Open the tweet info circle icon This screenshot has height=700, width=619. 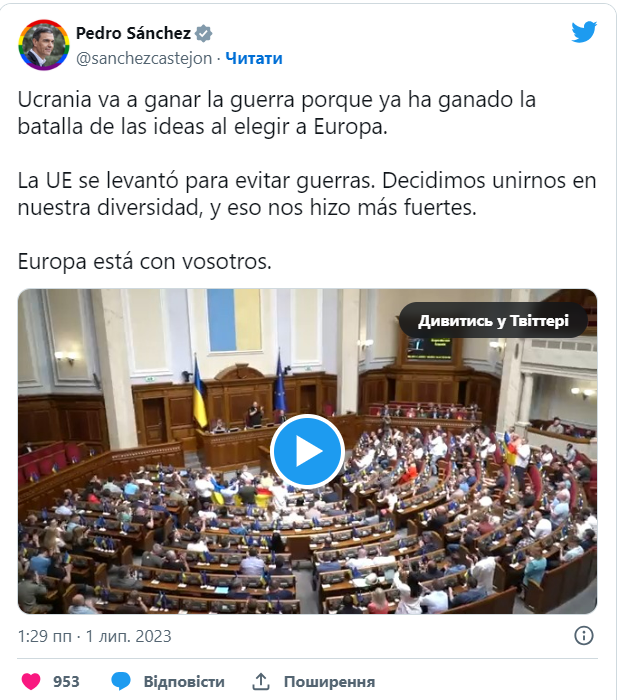pyautogui.click(x=584, y=635)
